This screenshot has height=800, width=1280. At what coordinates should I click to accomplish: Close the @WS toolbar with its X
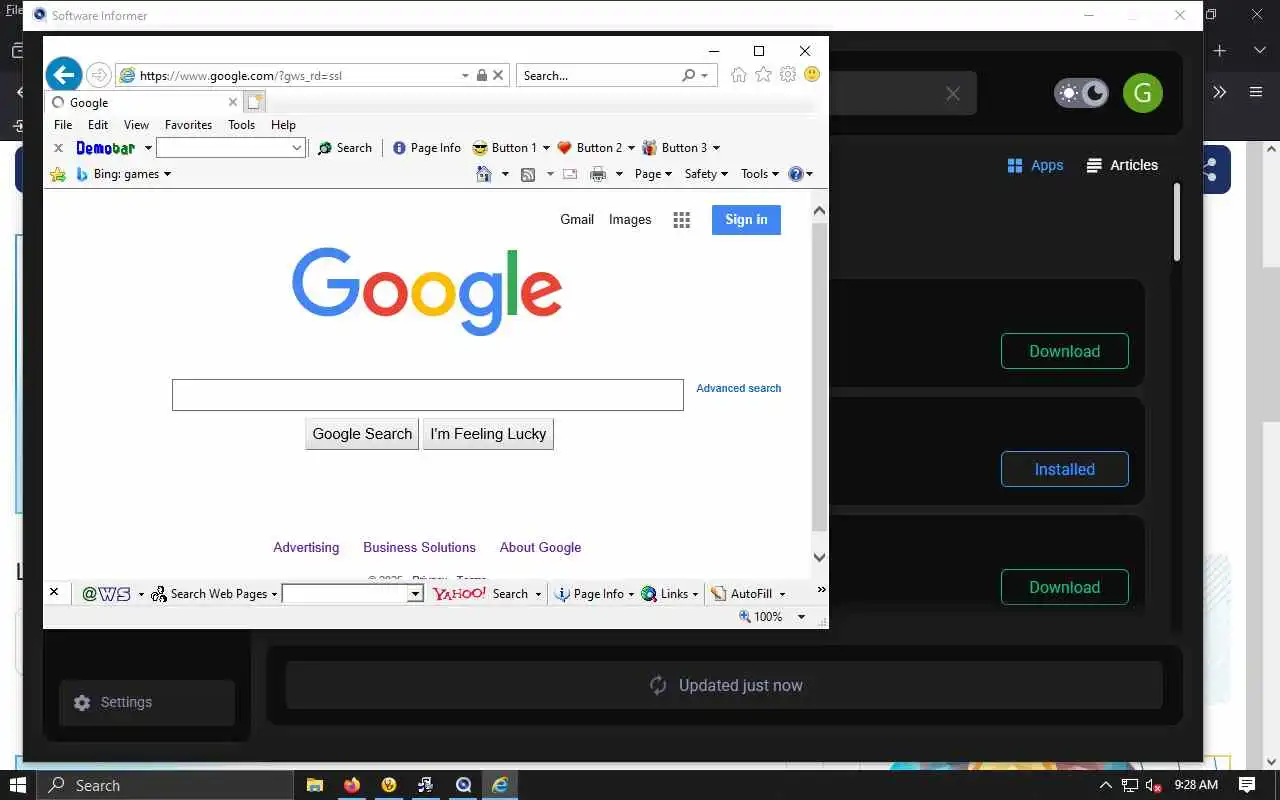point(54,592)
